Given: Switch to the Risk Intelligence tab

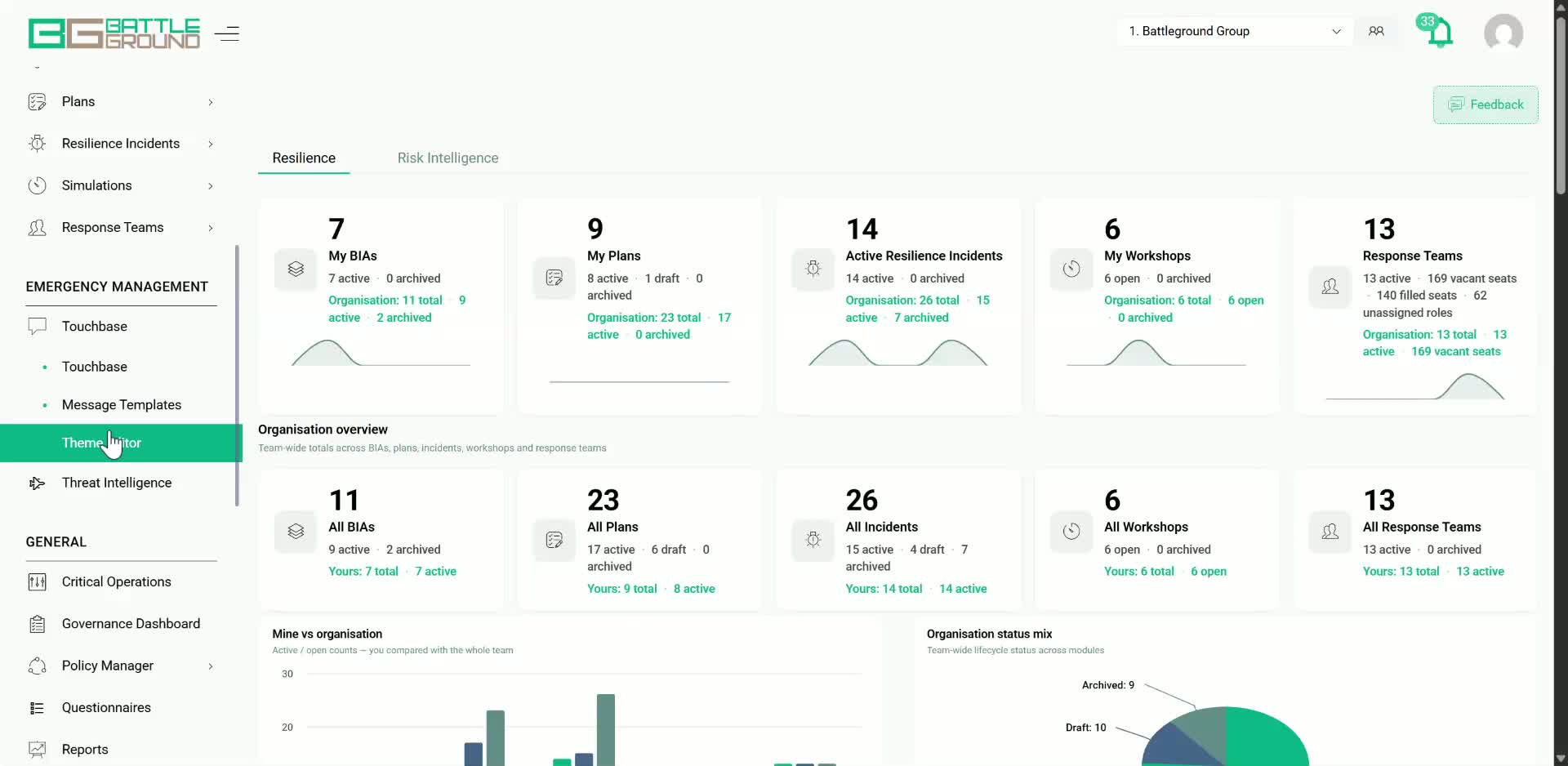Looking at the screenshot, I should click(x=448, y=158).
